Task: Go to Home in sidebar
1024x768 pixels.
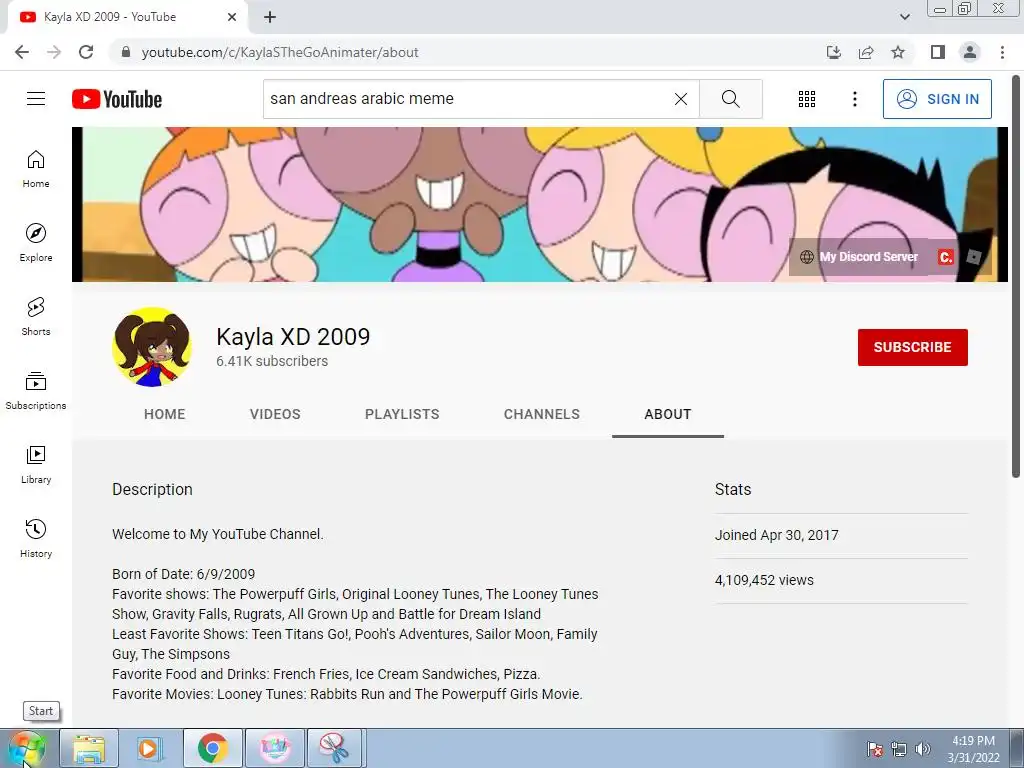Action: pos(36,168)
